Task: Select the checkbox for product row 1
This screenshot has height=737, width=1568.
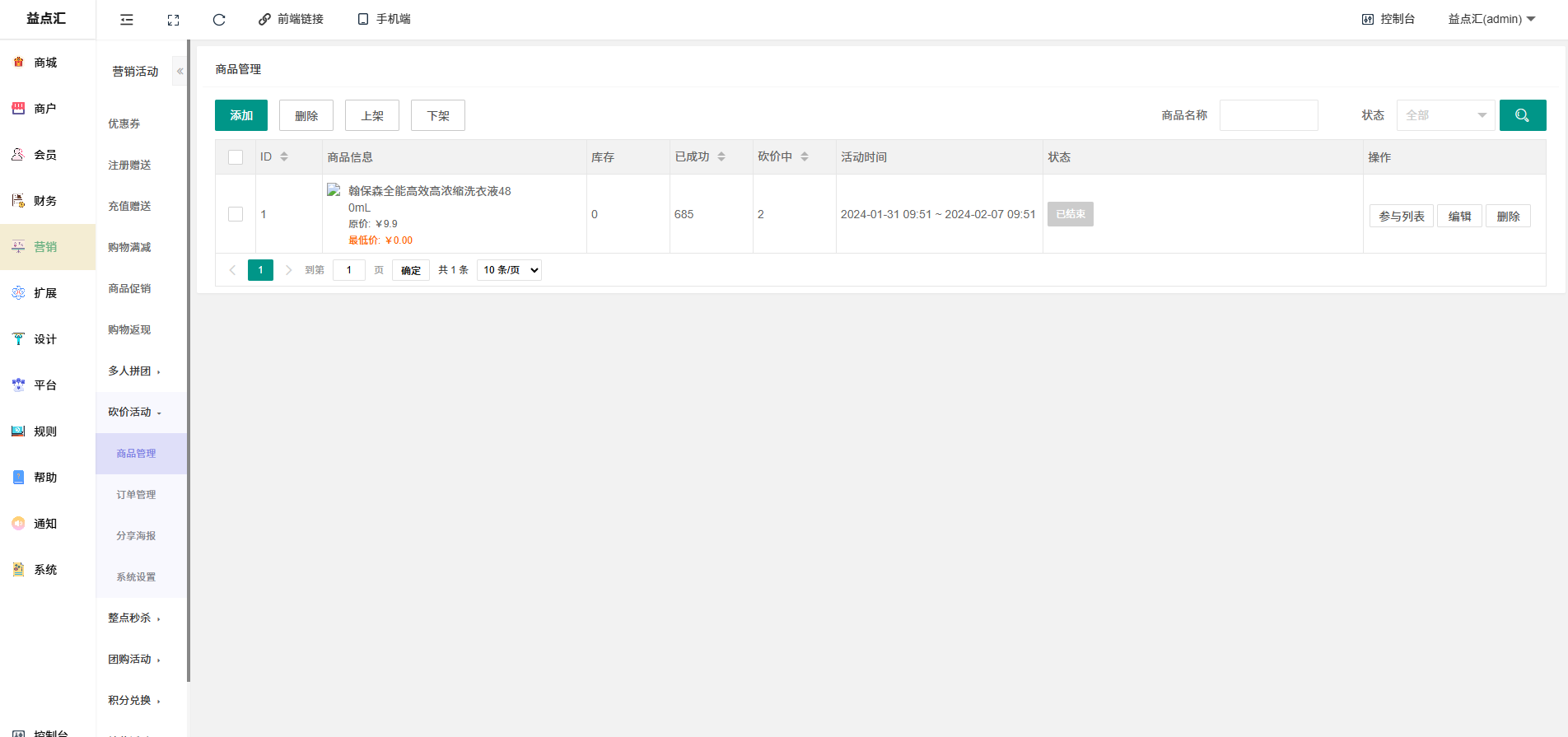Action: (x=236, y=214)
